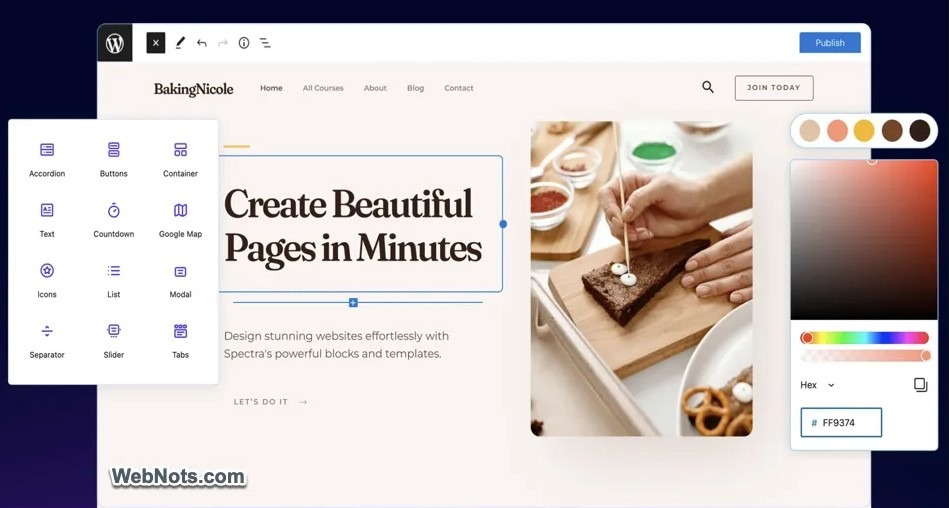The width and height of the screenshot is (949, 508).
Task: Close the block inserter with X button
Action: point(156,43)
